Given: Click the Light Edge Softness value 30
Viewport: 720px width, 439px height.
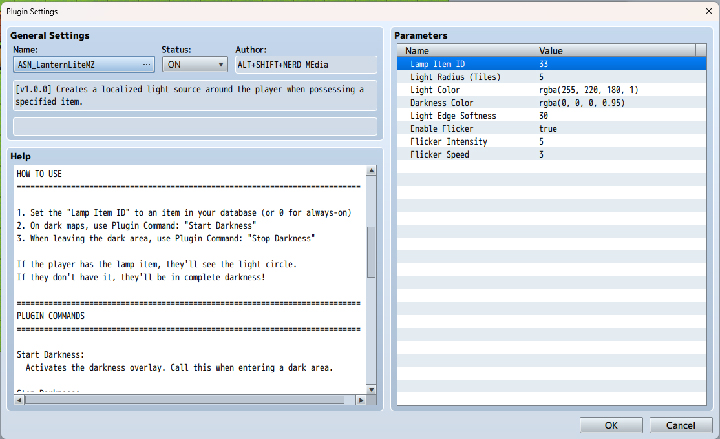Looking at the screenshot, I should point(543,116).
